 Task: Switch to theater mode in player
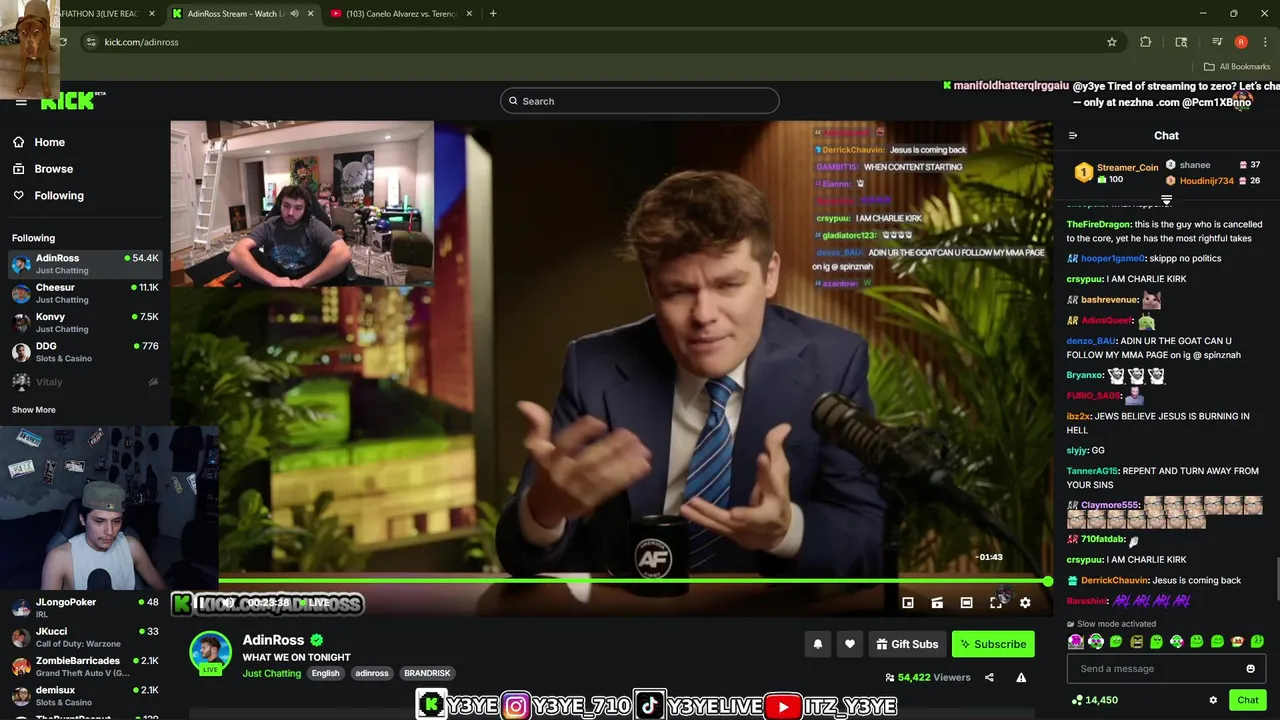(x=966, y=603)
